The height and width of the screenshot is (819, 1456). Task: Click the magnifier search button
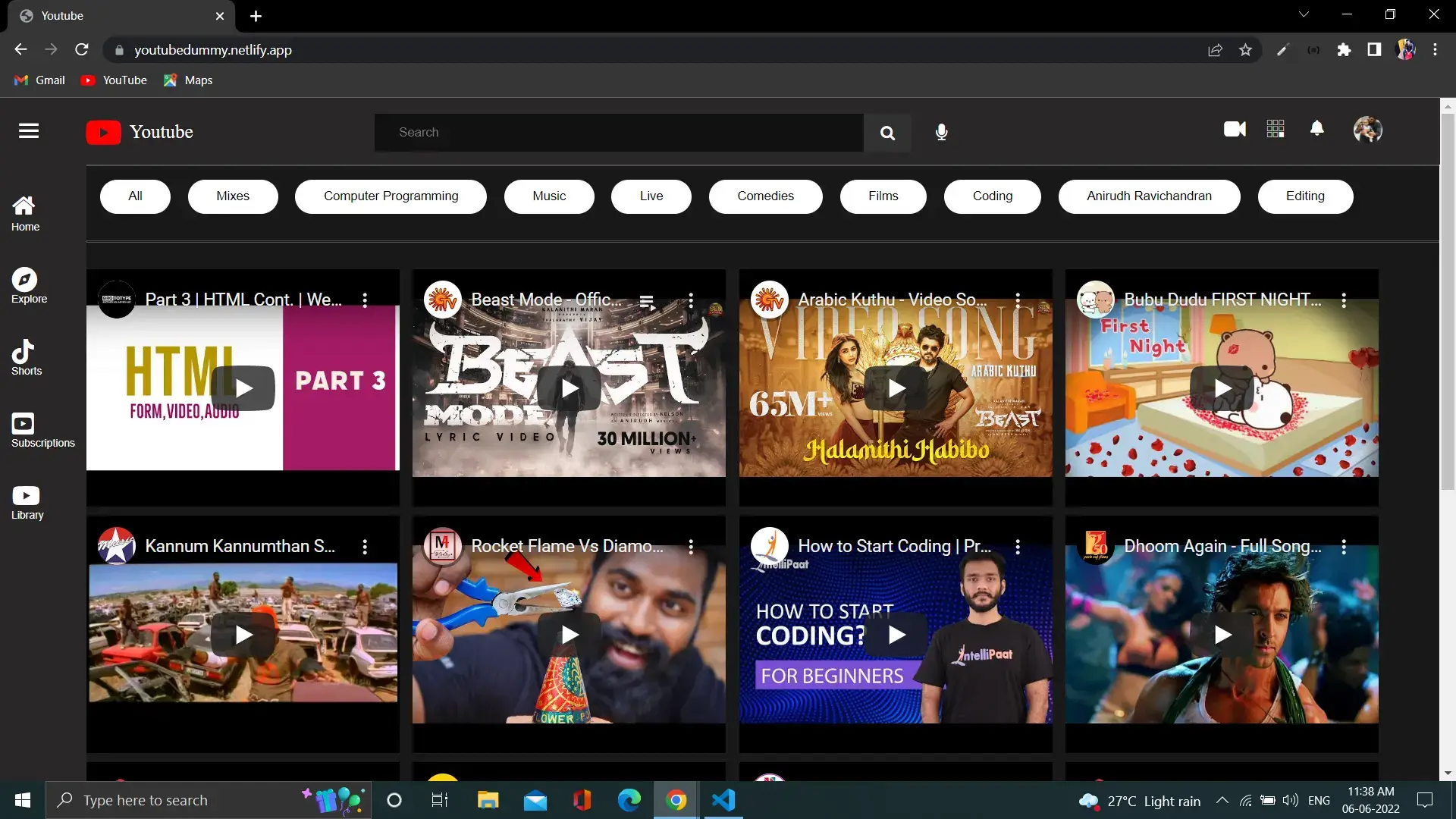887,133
